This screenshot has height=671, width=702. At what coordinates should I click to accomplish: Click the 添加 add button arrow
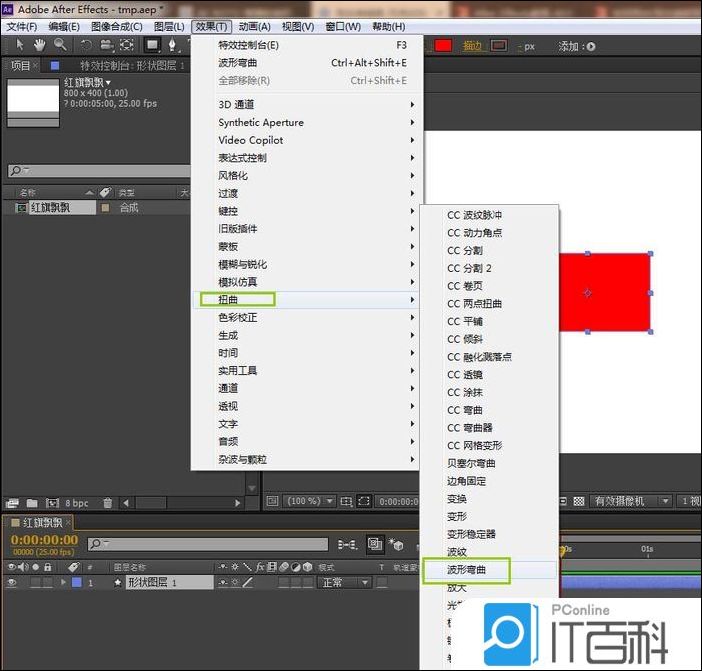point(591,46)
